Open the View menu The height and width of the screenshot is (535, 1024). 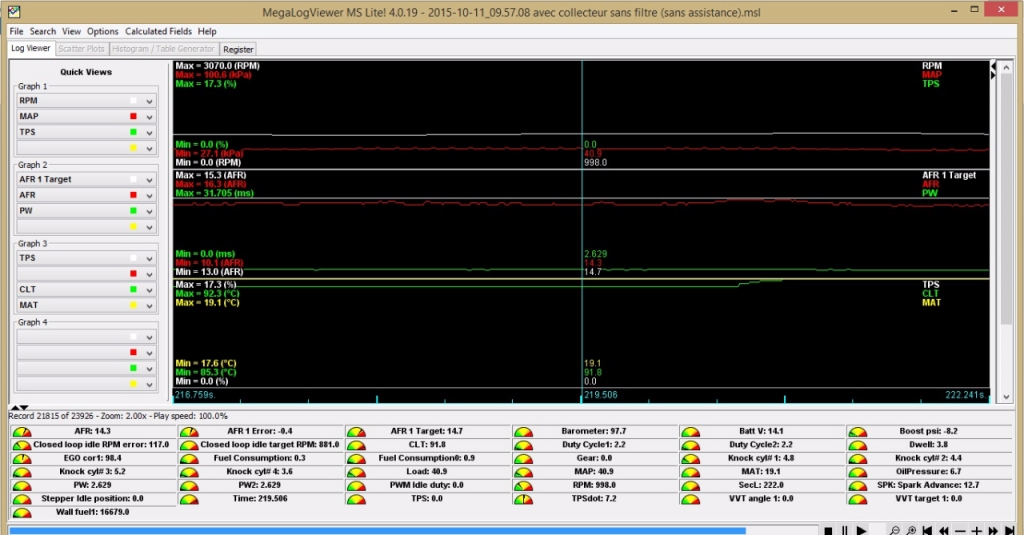pyautogui.click(x=71, y=31)
